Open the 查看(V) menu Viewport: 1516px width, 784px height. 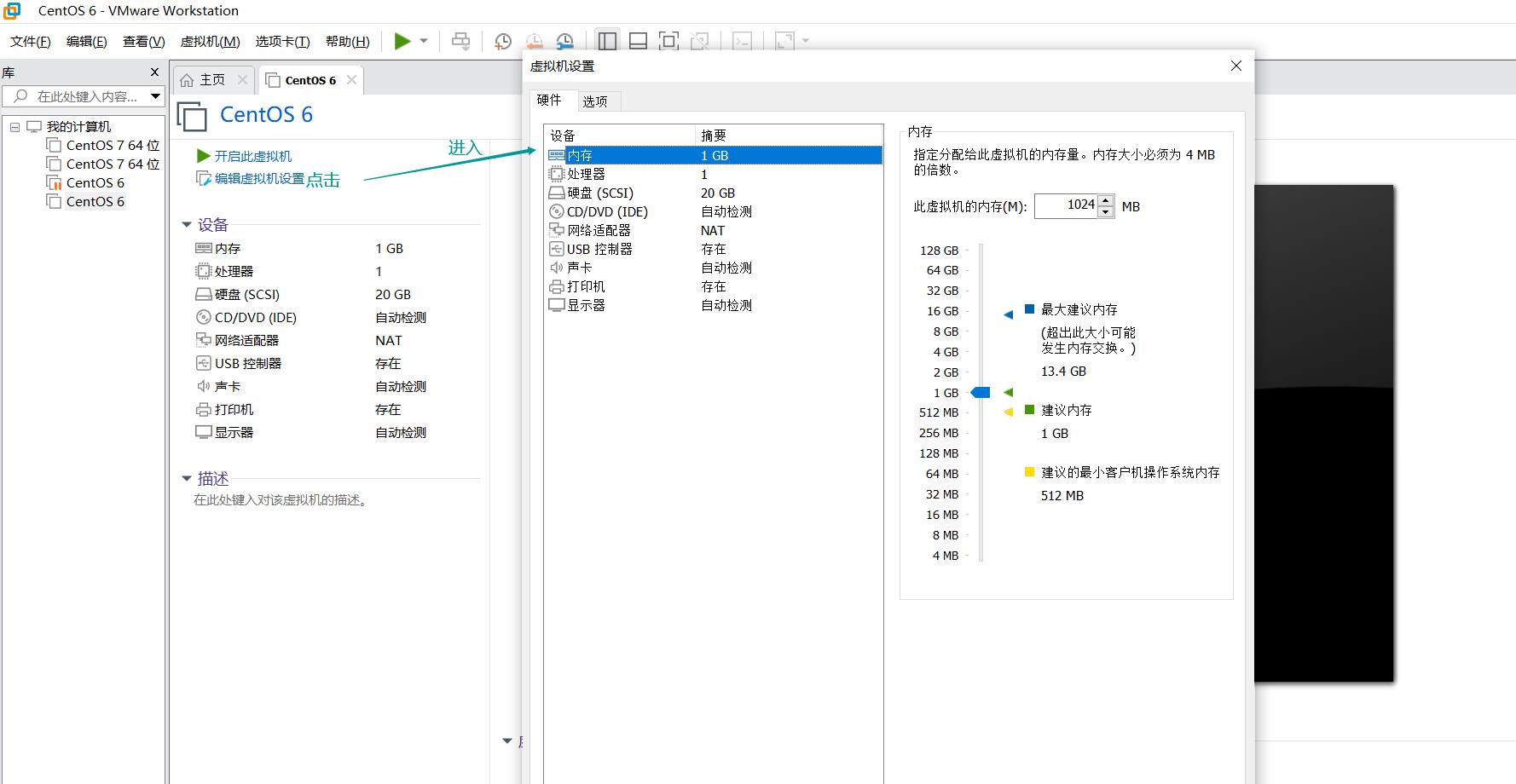coord(144,41)
